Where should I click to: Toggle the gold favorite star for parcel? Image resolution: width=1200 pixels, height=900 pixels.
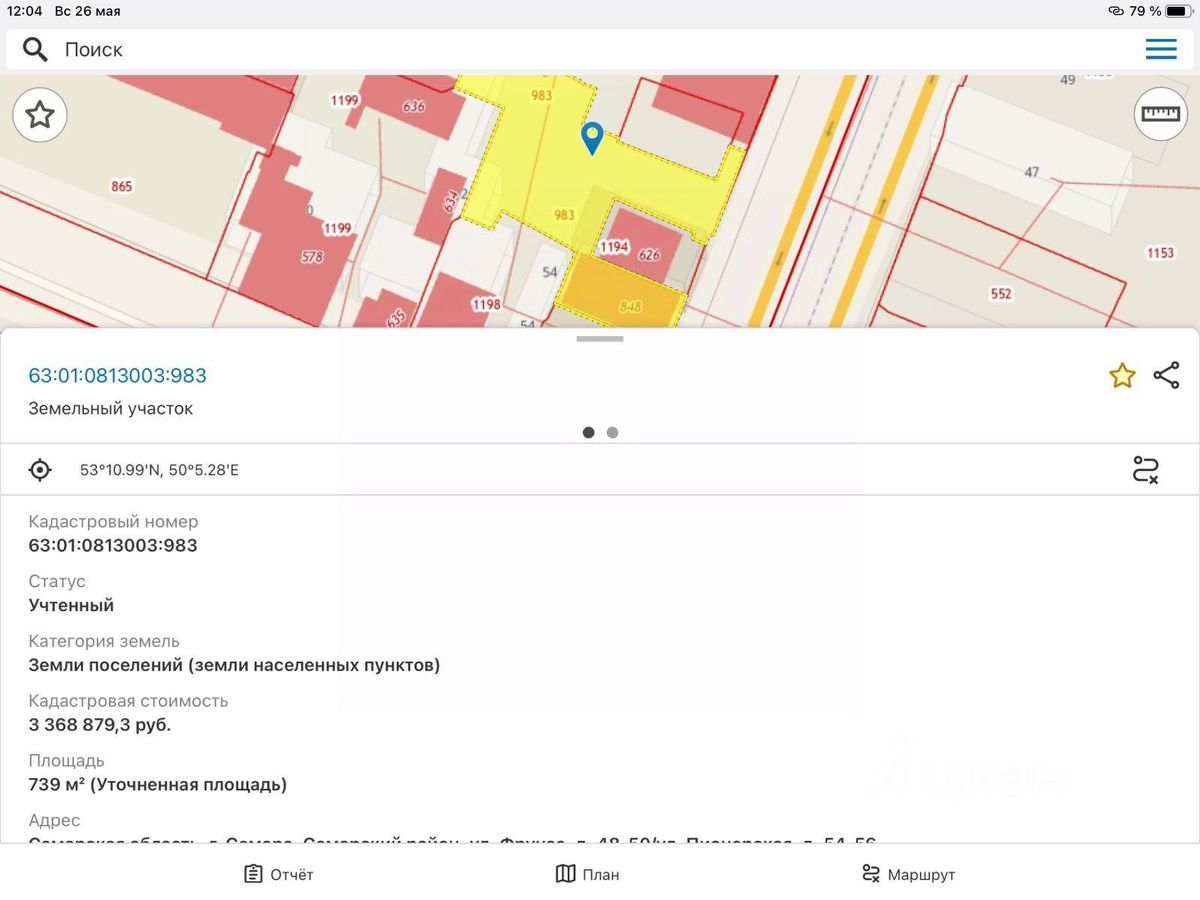(x=1122, y=376)
